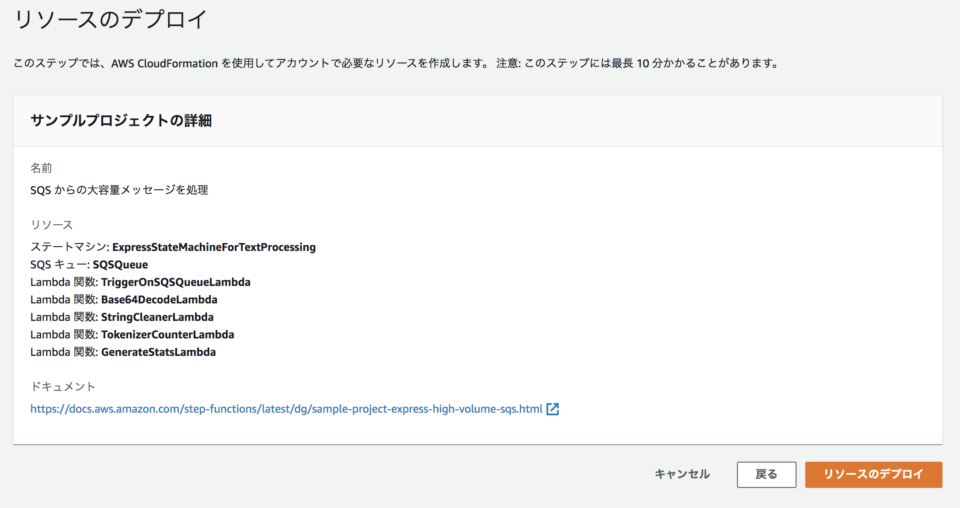The height and width of the screenshot is (508, 960).
Task: Click the AWS CloudFormation text in description
Action: [165, 63]
